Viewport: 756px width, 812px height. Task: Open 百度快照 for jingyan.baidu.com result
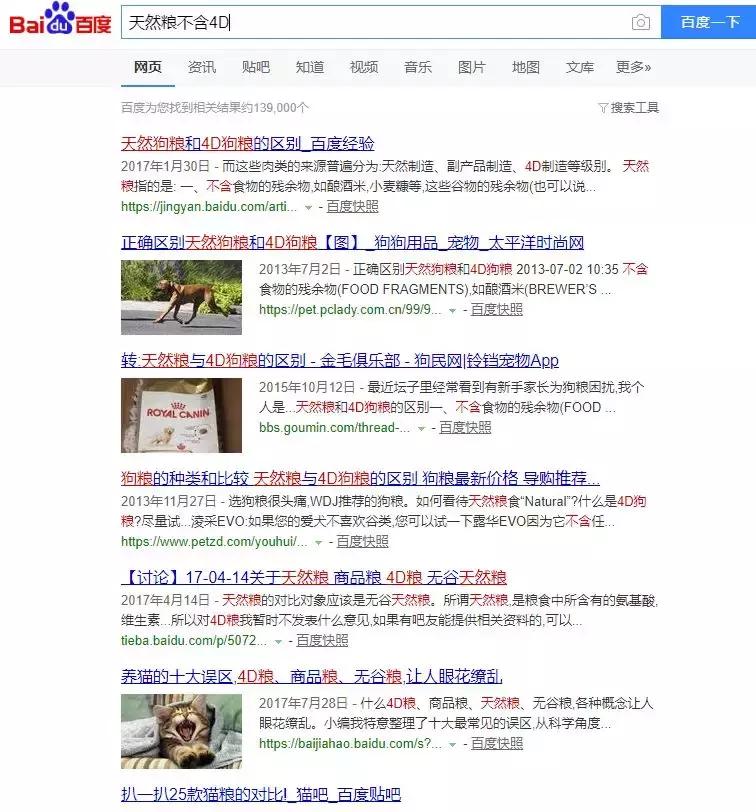(x=352, y=207)
